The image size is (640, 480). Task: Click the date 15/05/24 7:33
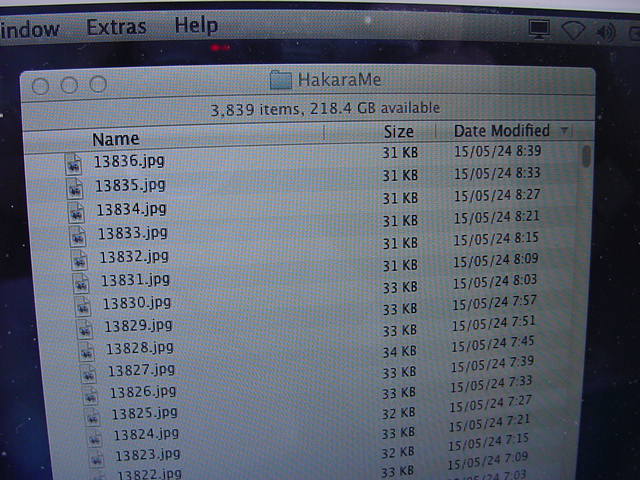tap(491, 384)
